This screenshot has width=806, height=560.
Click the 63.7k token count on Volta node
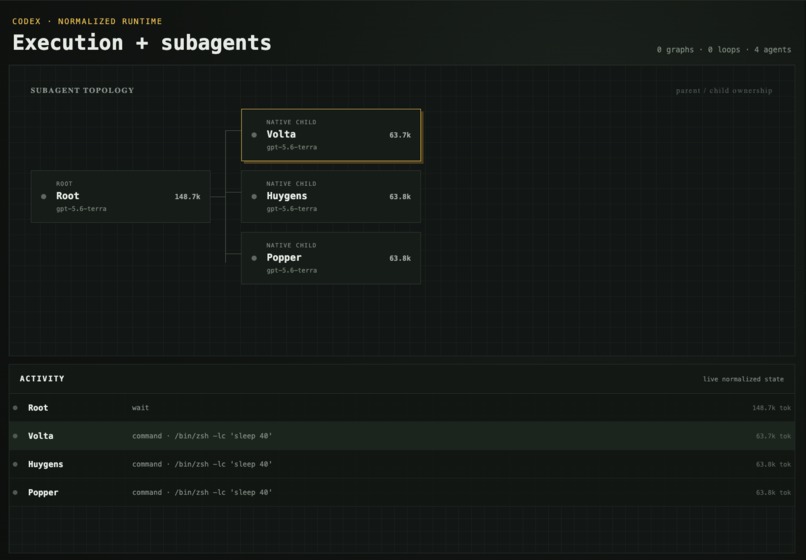[x=400, y=135]
